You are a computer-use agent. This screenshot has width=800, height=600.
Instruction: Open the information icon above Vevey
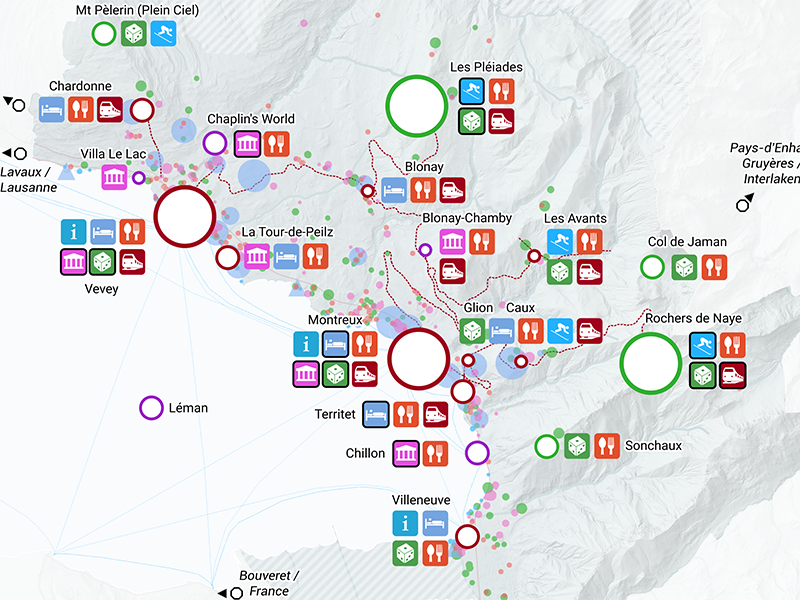pos(73,232)
